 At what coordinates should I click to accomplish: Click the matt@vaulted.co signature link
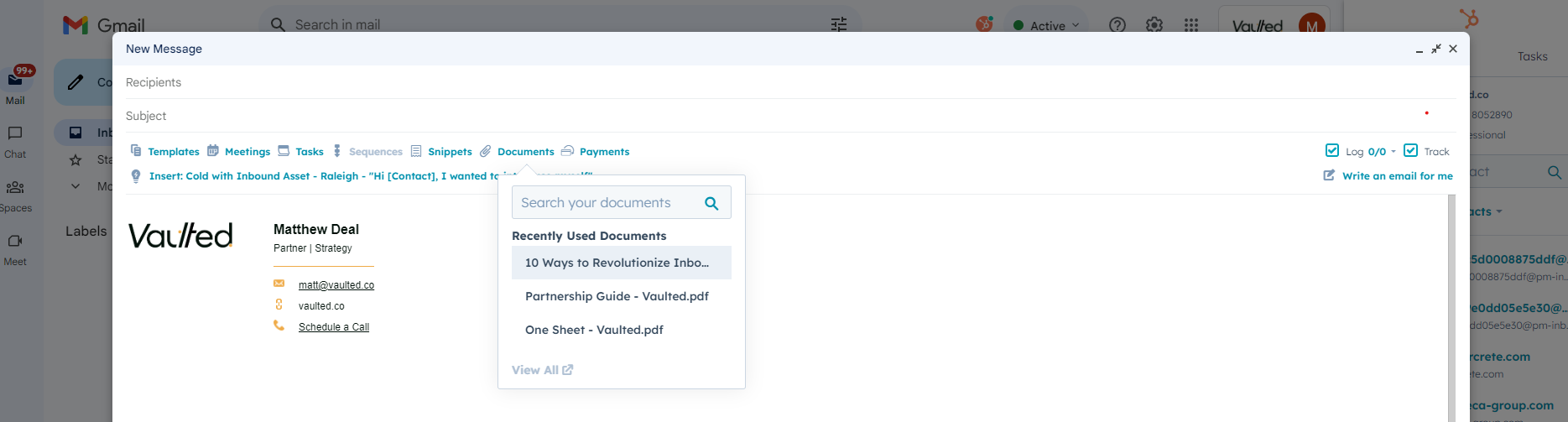336,285
